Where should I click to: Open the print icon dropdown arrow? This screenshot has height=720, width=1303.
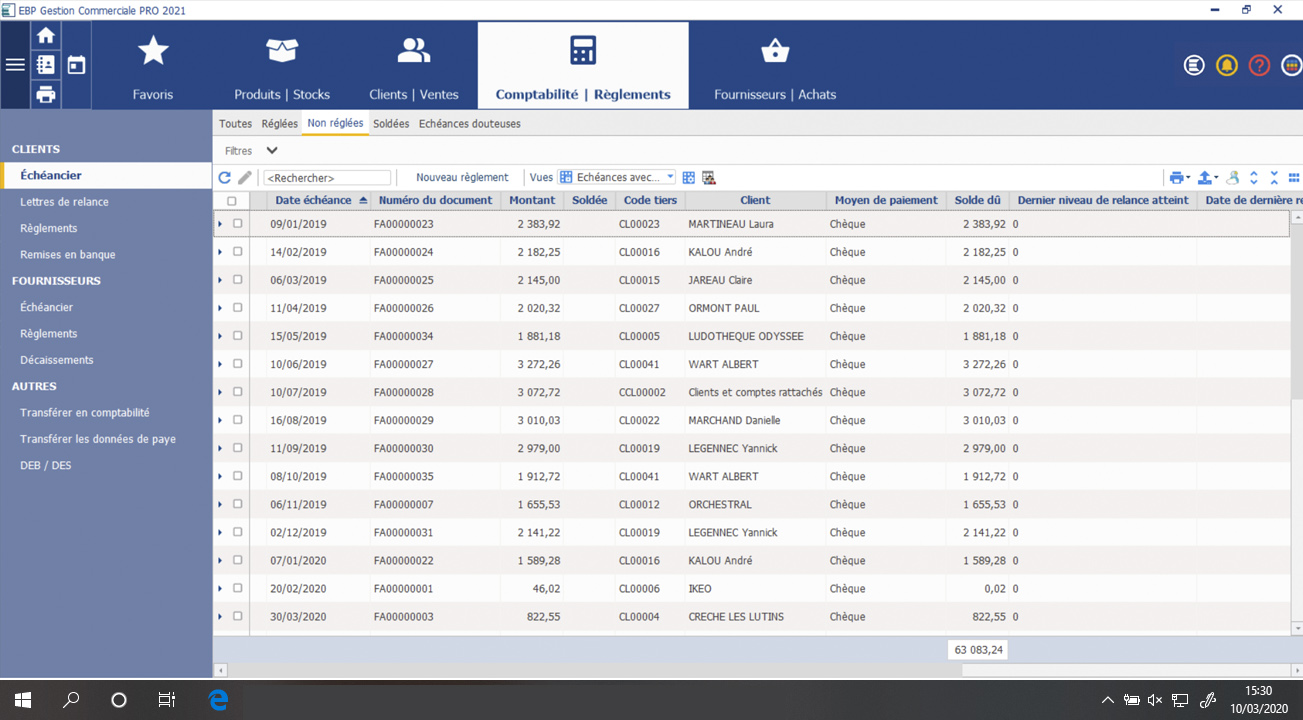pos(1188,179)
